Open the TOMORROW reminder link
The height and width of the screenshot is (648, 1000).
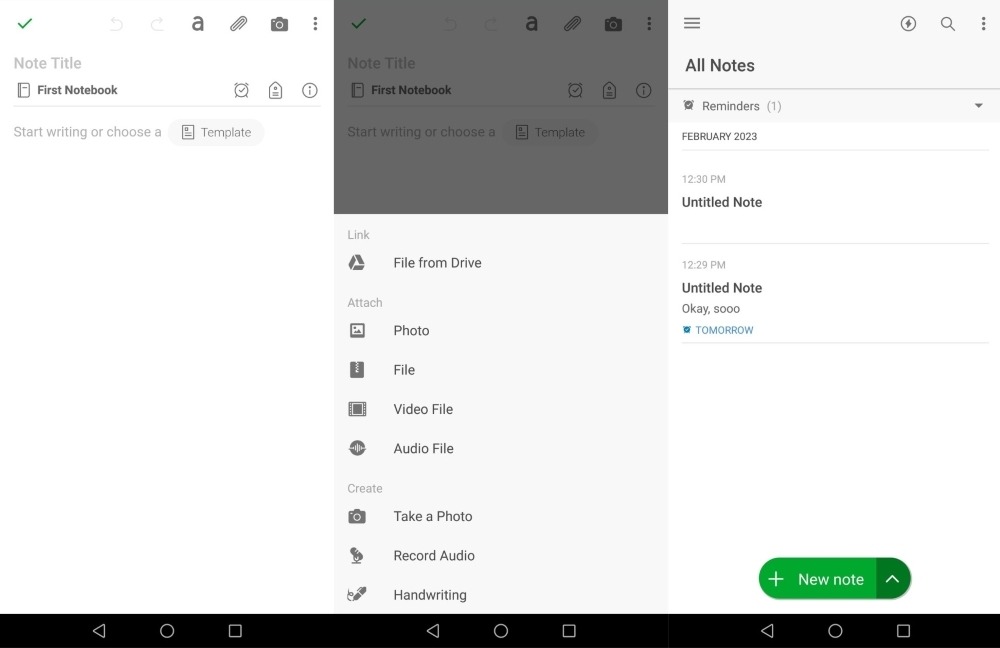pyautogui.click(x=718, y=330)
